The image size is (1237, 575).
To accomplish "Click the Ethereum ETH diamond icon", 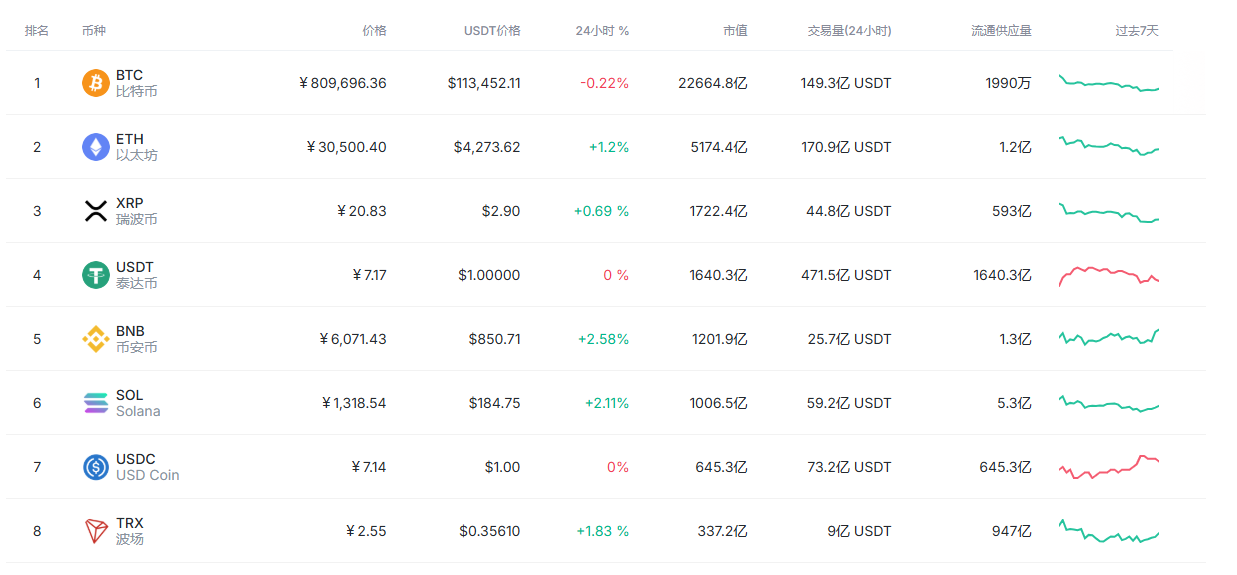I will coord(96,147).
